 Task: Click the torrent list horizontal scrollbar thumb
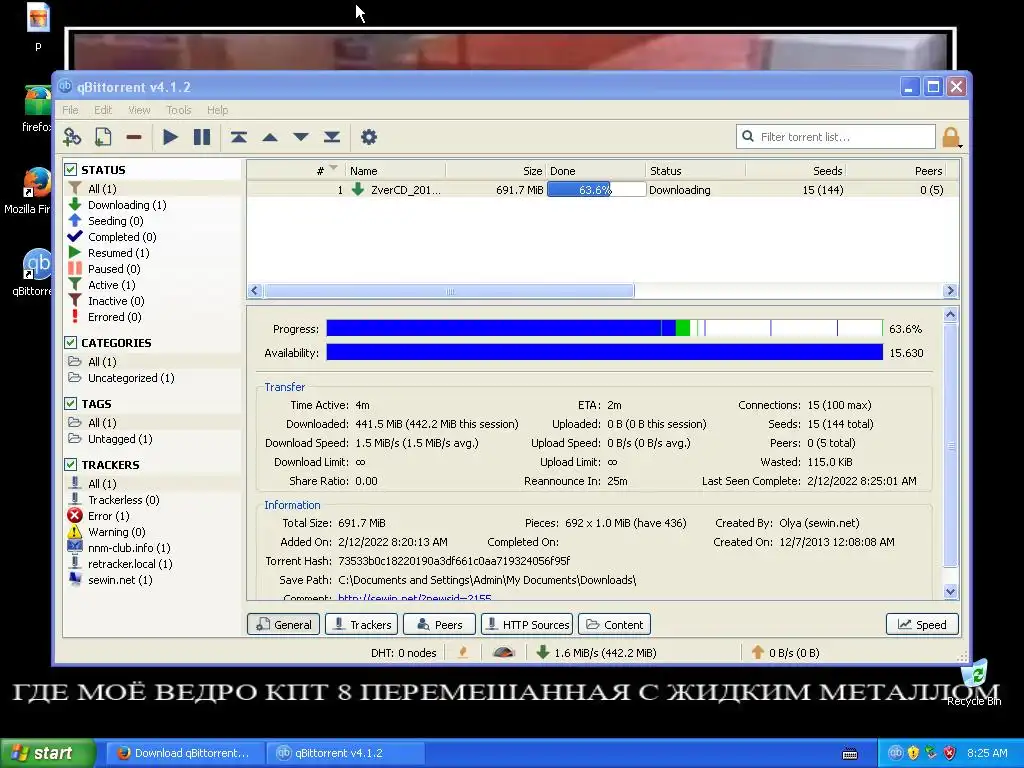coord(449,291)
